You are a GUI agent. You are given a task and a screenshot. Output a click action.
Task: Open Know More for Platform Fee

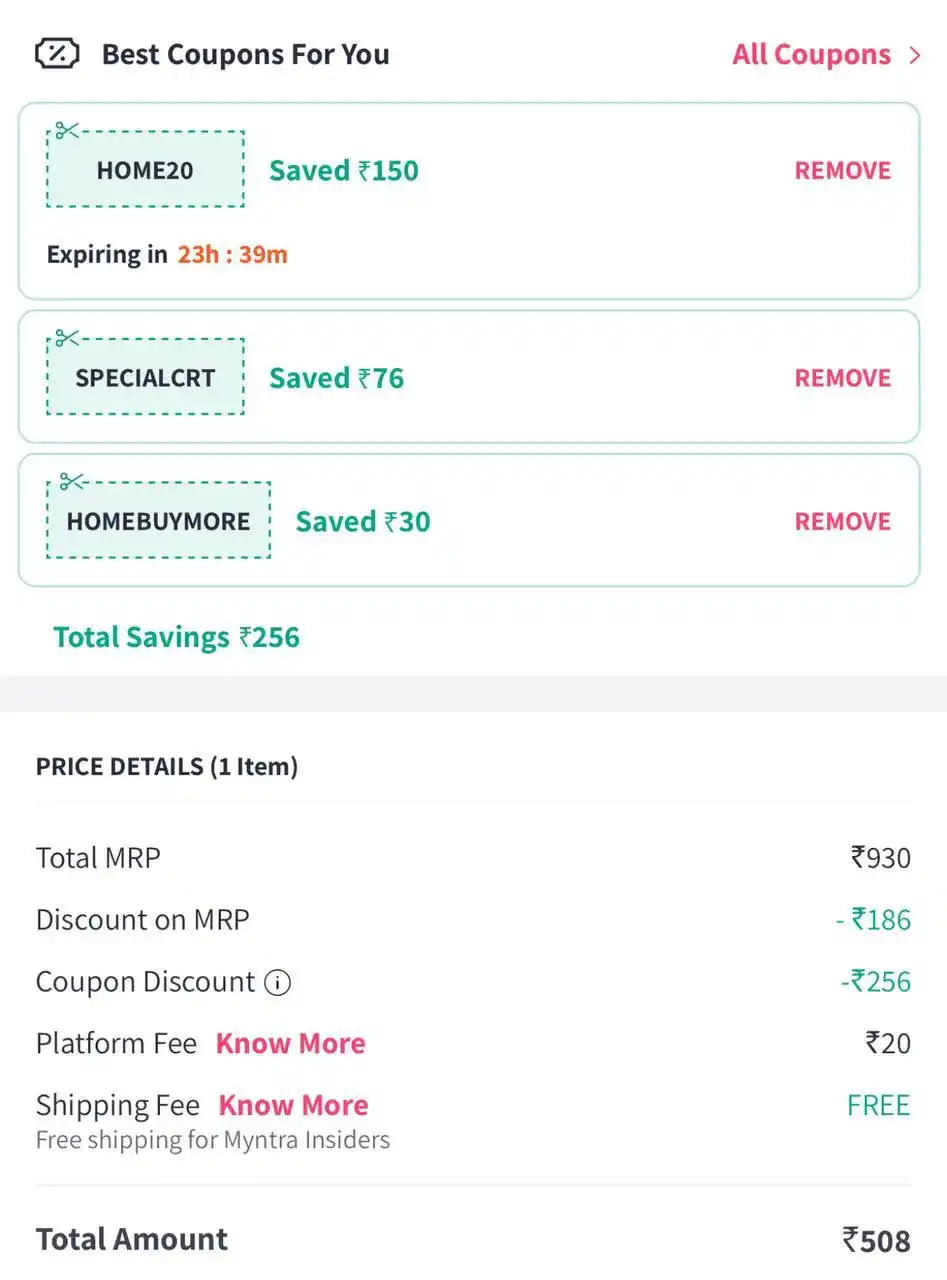(291, 1044)
